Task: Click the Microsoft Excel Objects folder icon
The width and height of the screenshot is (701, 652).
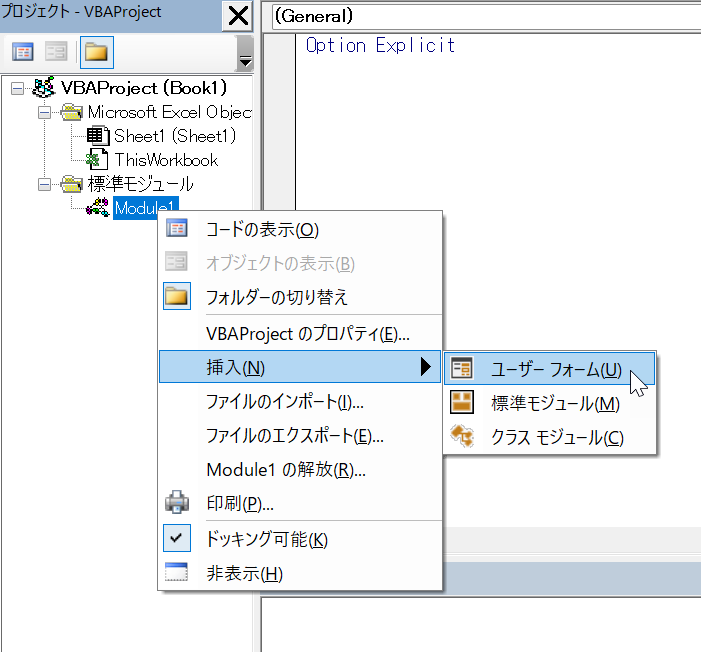Action: point(71,112)
